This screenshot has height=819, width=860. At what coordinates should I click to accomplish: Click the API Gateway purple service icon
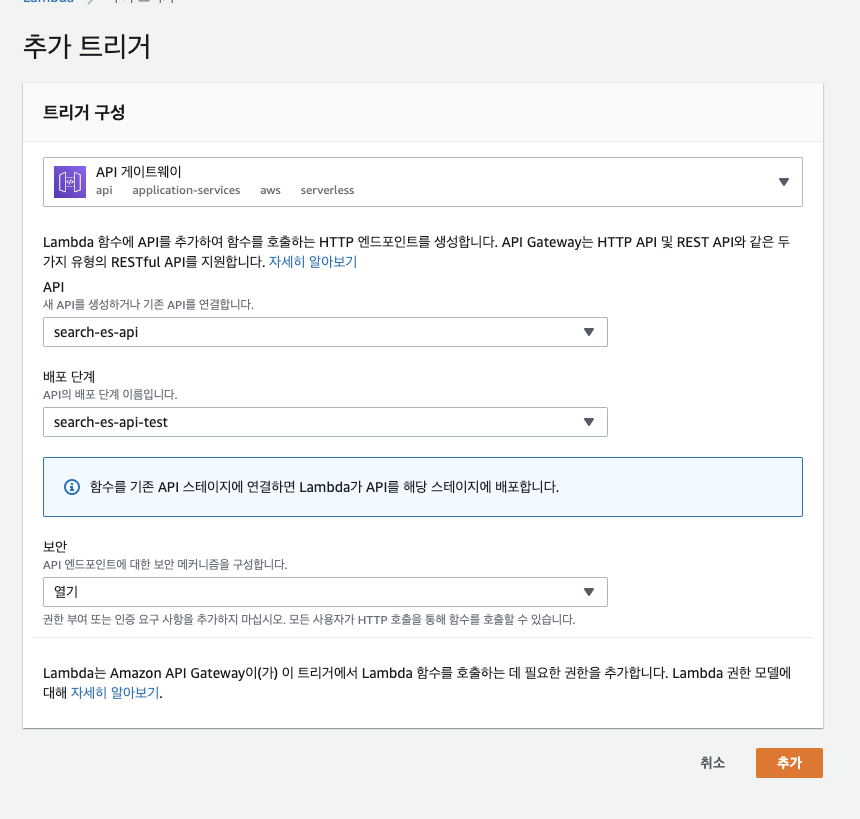70,182
